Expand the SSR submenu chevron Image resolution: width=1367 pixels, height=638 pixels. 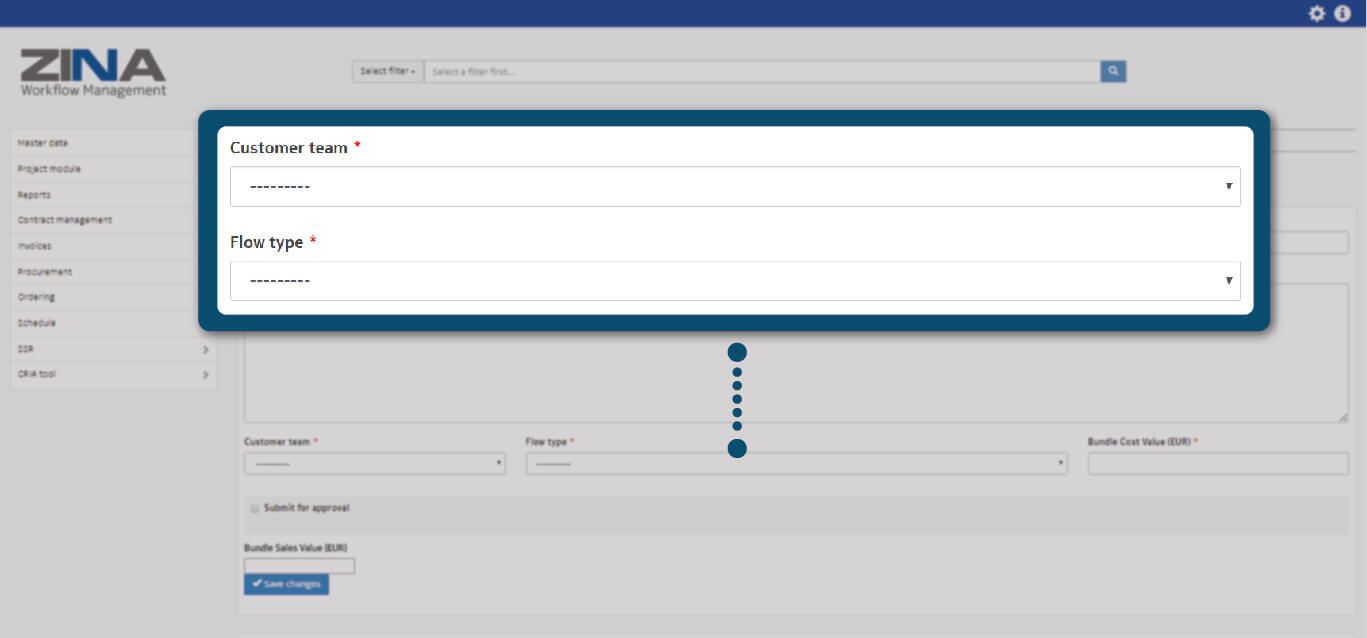(205, 349)
